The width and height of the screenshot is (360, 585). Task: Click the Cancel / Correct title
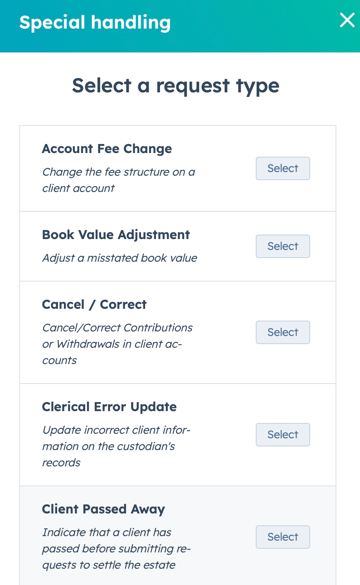pos(94,304)
